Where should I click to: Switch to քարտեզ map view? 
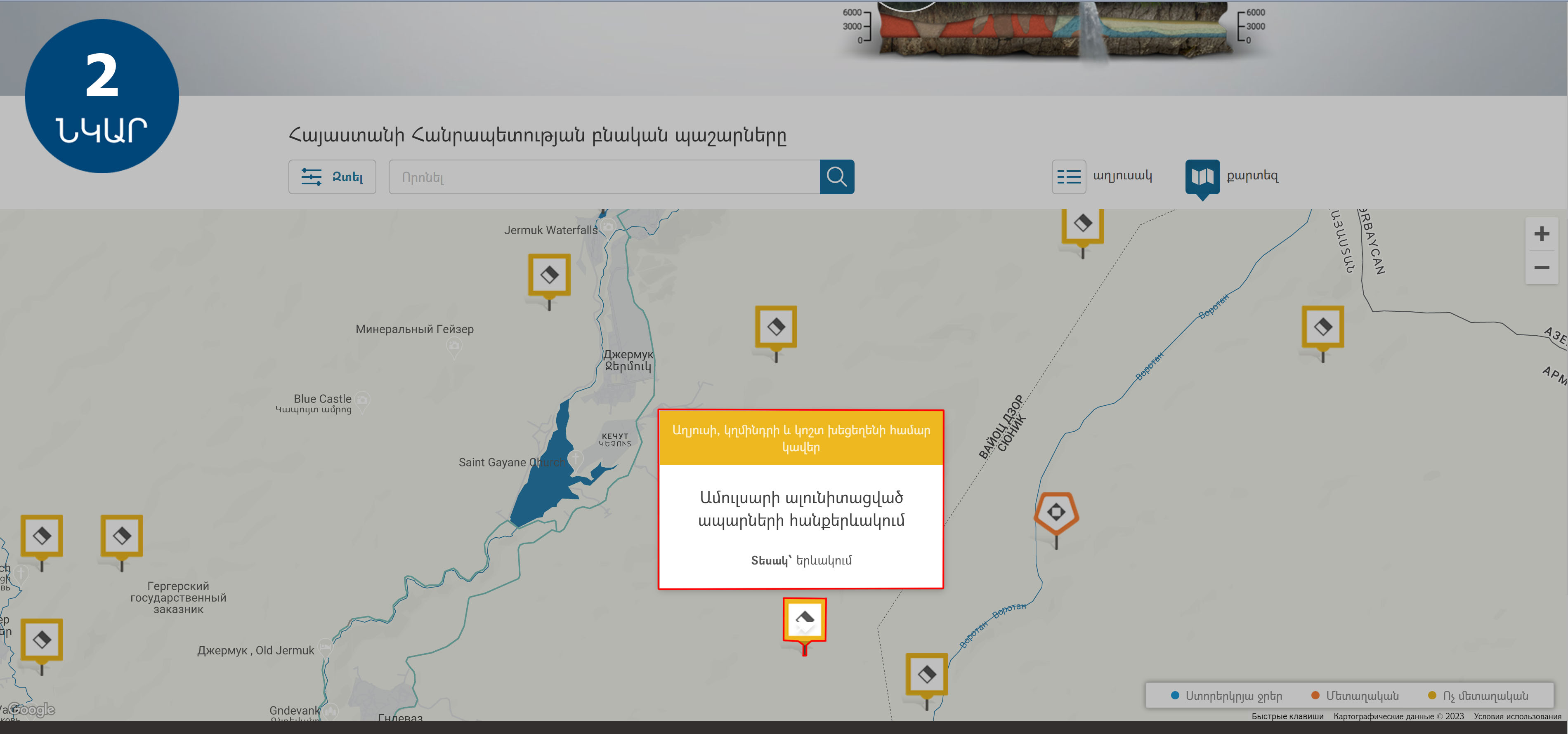pyautogui.click(x=1233, y=176)
